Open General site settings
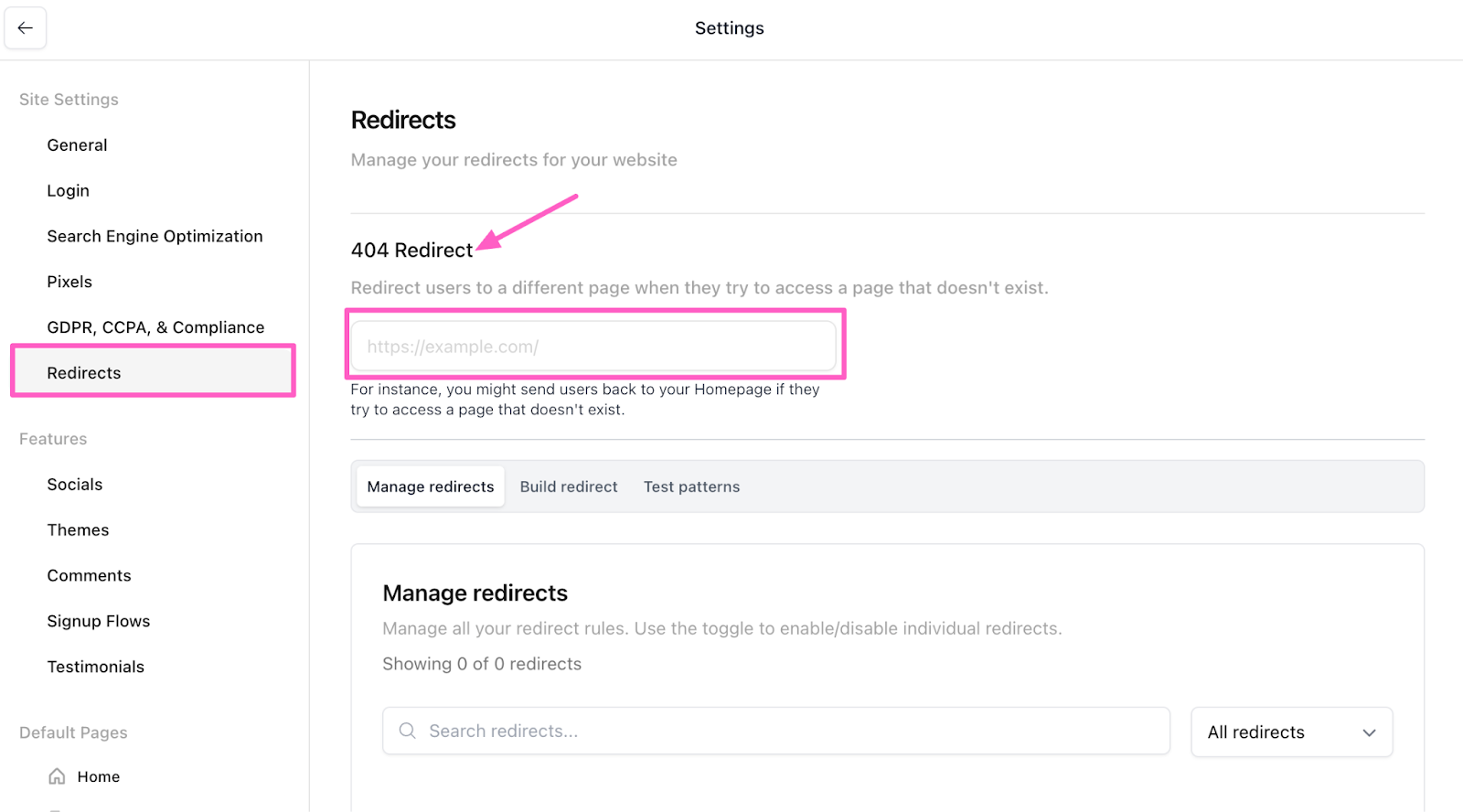1463x812 pixels. pyautogui.click(x=78, y=145)
